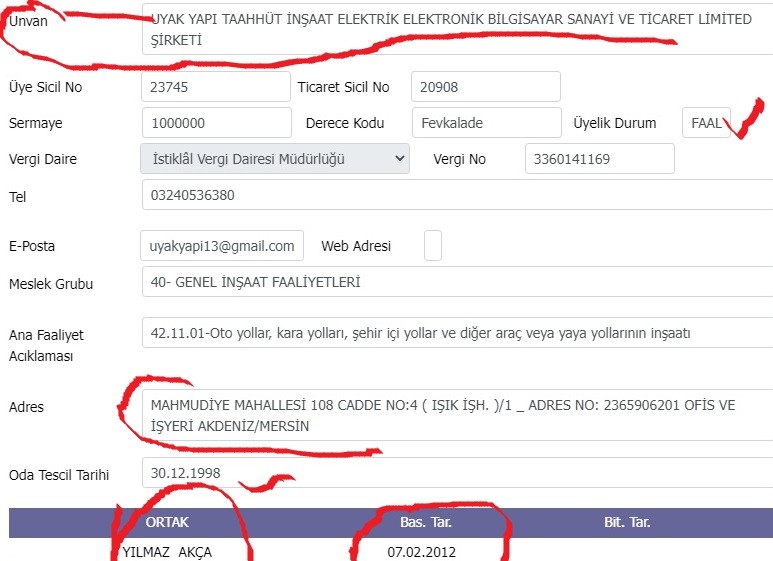Click the Vergi Daire label
The height and width of the screenshot is (561, 773).
(x=43, y=159)
